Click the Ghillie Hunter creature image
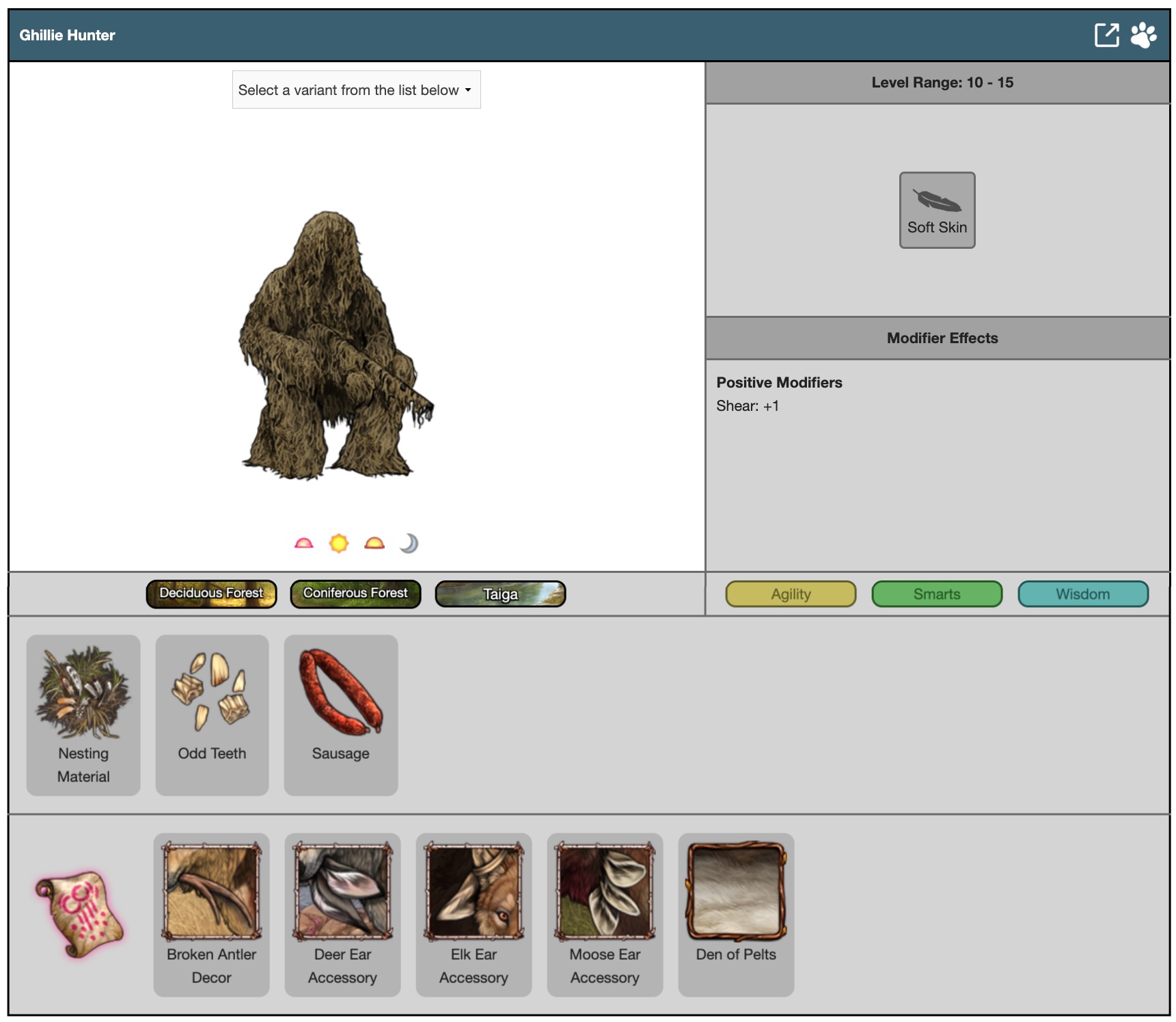 pos(333,346)
